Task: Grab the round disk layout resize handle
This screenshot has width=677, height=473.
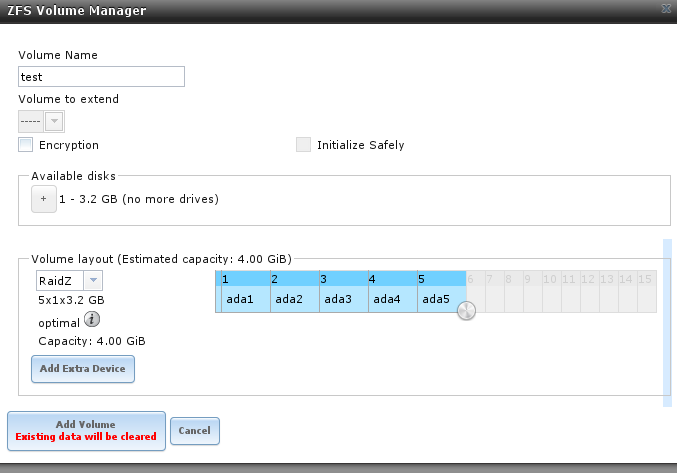Action: click(x=466, y=311)
